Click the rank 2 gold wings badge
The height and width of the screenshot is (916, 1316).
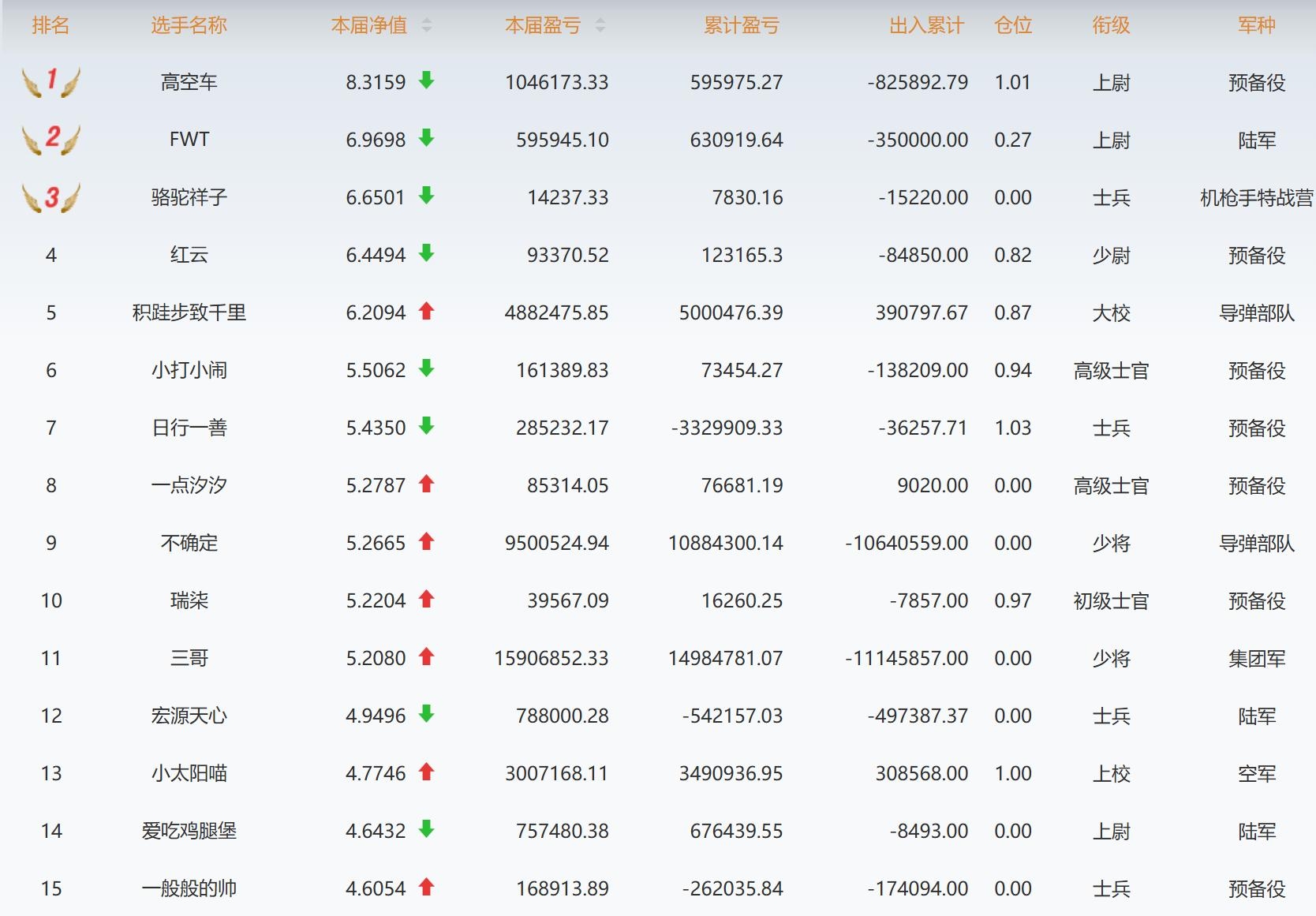click(51, 139)
